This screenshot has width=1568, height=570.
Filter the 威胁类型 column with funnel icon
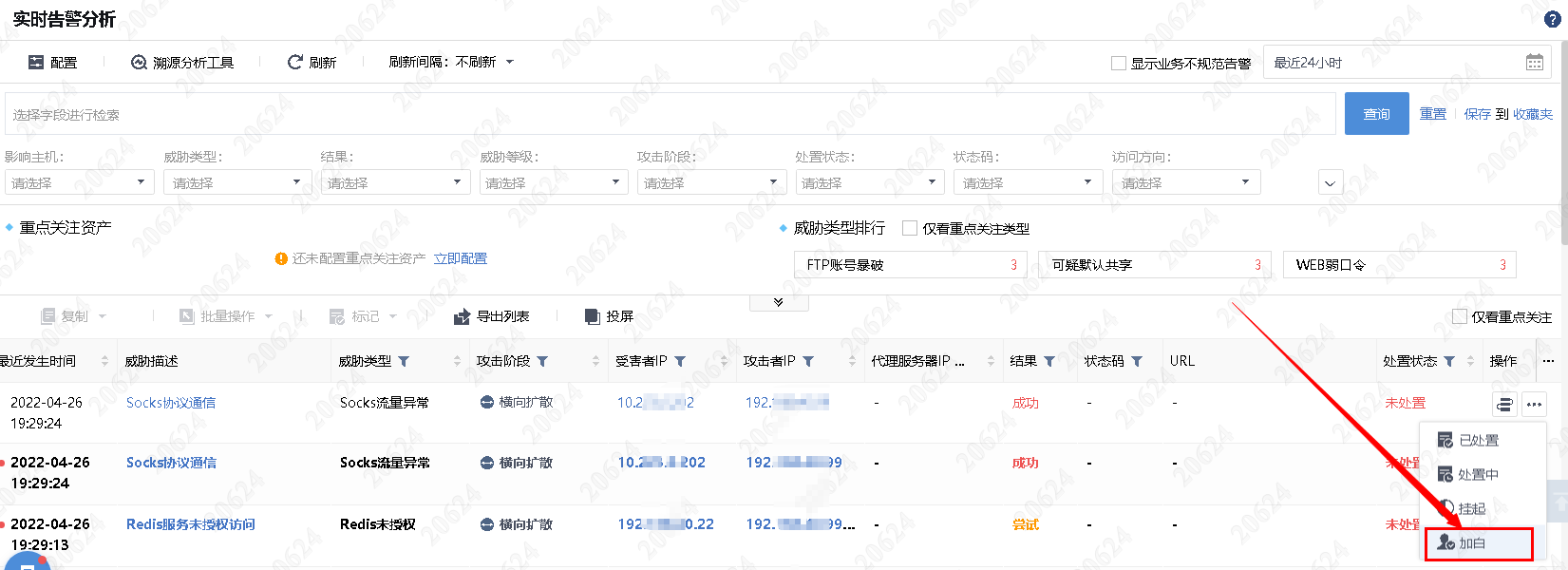point(404,362)
